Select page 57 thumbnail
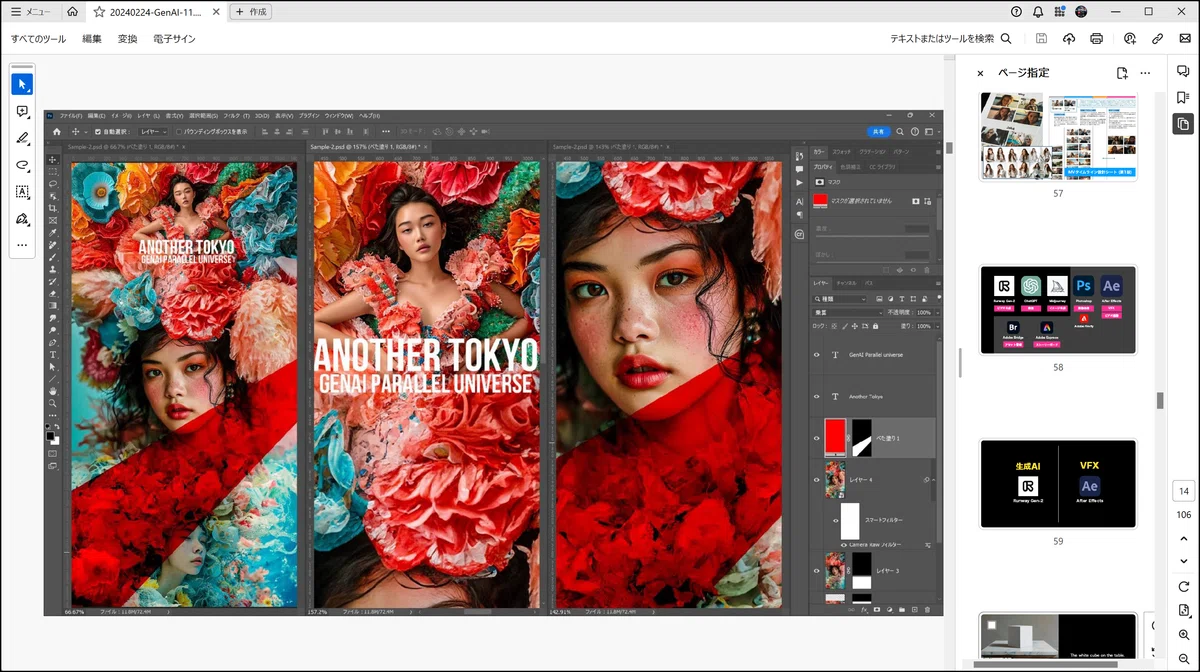 pyautogui.click(x=1058, y=136)
